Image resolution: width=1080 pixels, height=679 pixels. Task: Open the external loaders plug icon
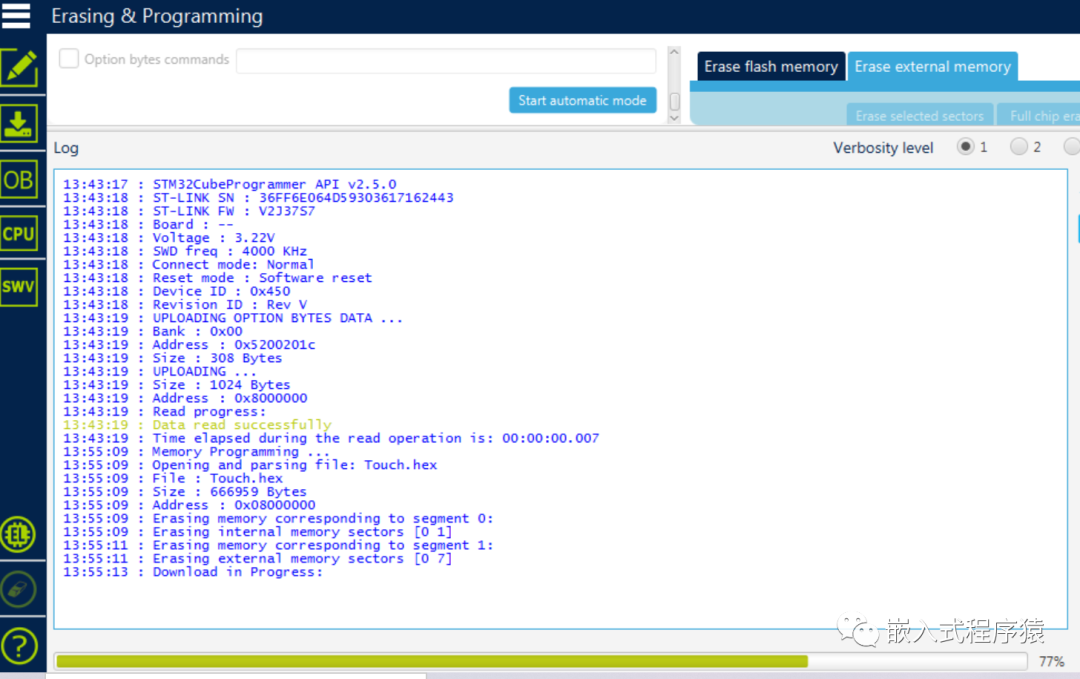20,589
